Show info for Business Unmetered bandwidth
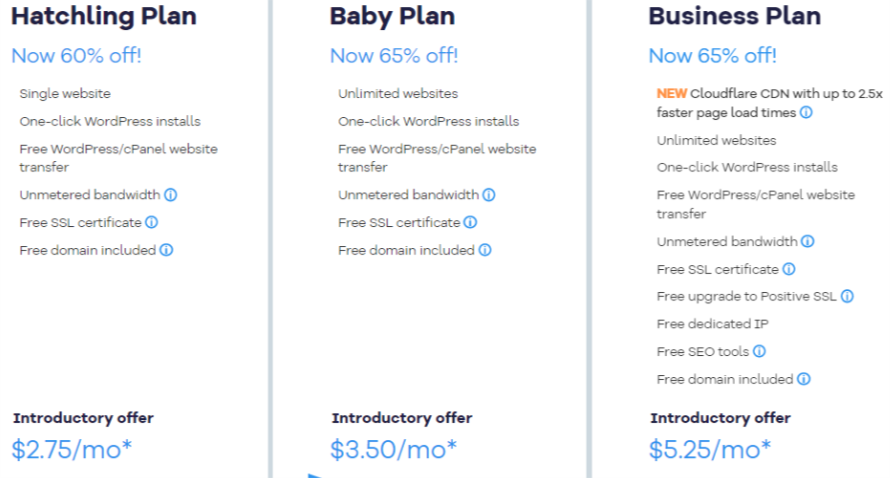Viewport: 890px width, 478px height. 808,241
